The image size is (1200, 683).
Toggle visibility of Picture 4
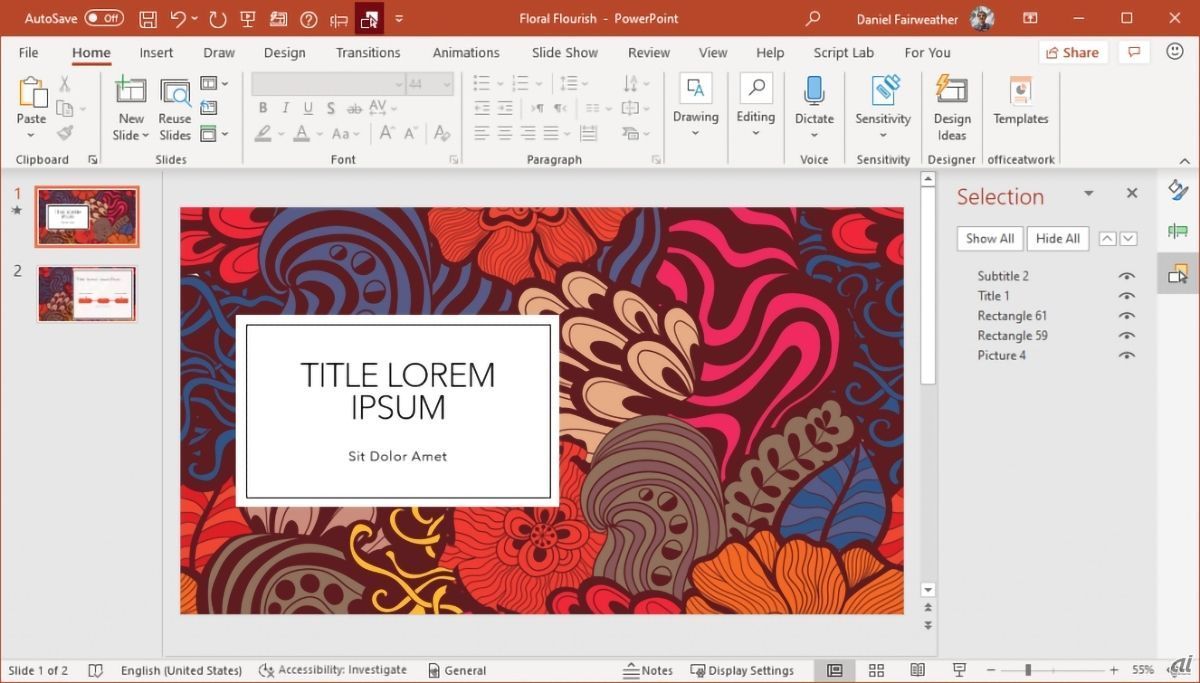click(x=1127, y=356)
